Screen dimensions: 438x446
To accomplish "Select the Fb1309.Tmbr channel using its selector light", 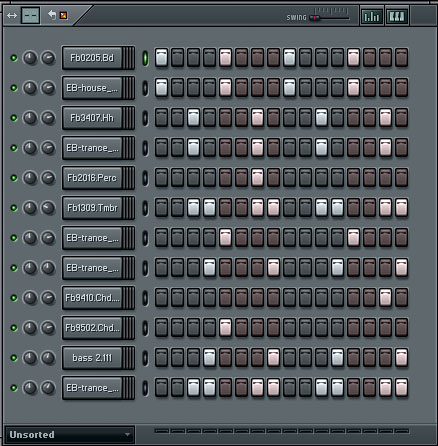I will point(145,208).
